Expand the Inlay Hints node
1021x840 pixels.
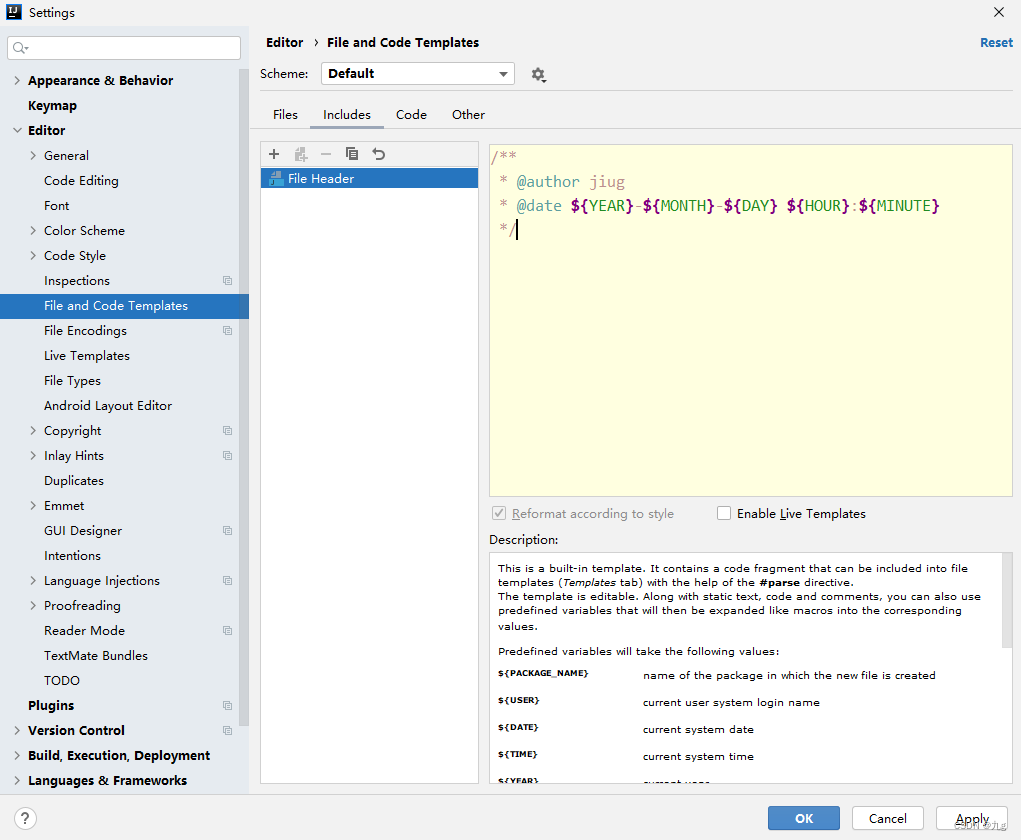tap(33, 456)
